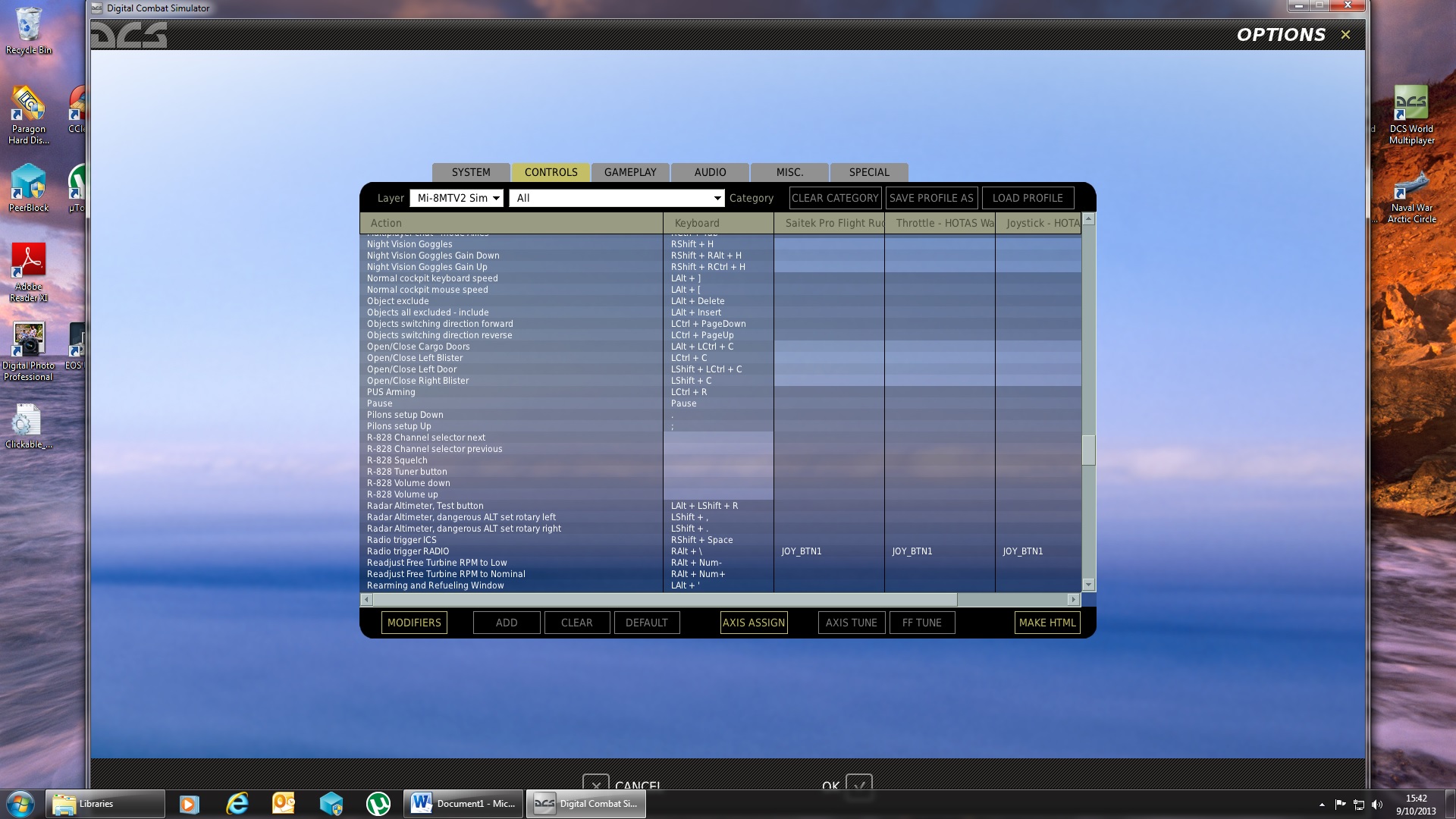Open the Naval War Arctic Circle shortcut
Screen dimensions: 1456x819
coord(1411,196)
